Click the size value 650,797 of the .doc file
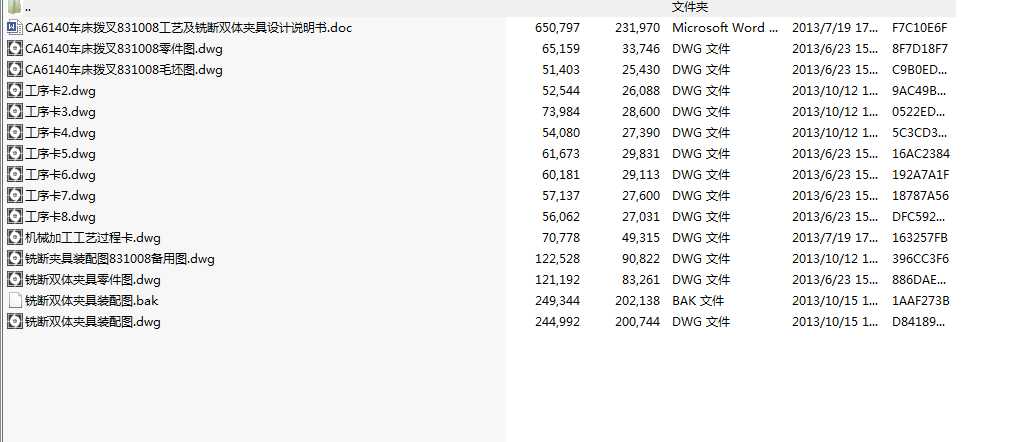Screen dimensions: 1016x442 pos(557,28)
